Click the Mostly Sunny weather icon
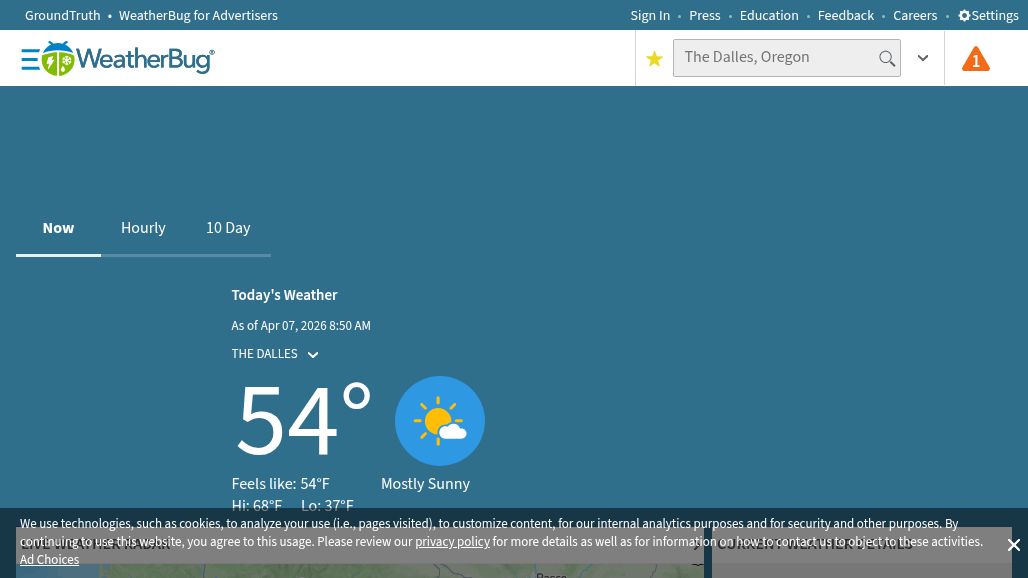This screenshot has height=578, width=1028. click(x=439, y=421)
